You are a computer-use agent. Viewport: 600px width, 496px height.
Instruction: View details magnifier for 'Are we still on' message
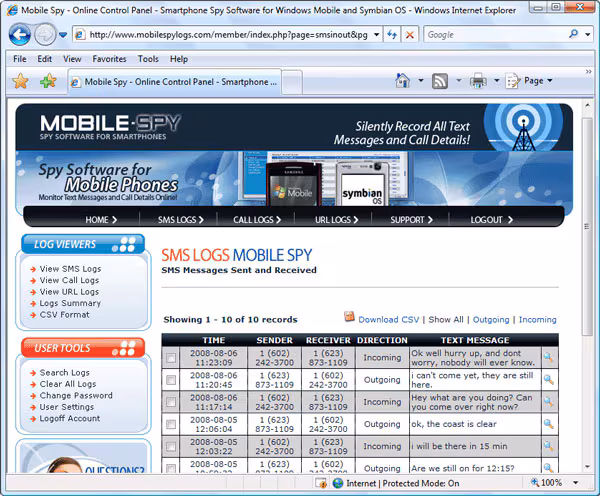tap(549, 468)
